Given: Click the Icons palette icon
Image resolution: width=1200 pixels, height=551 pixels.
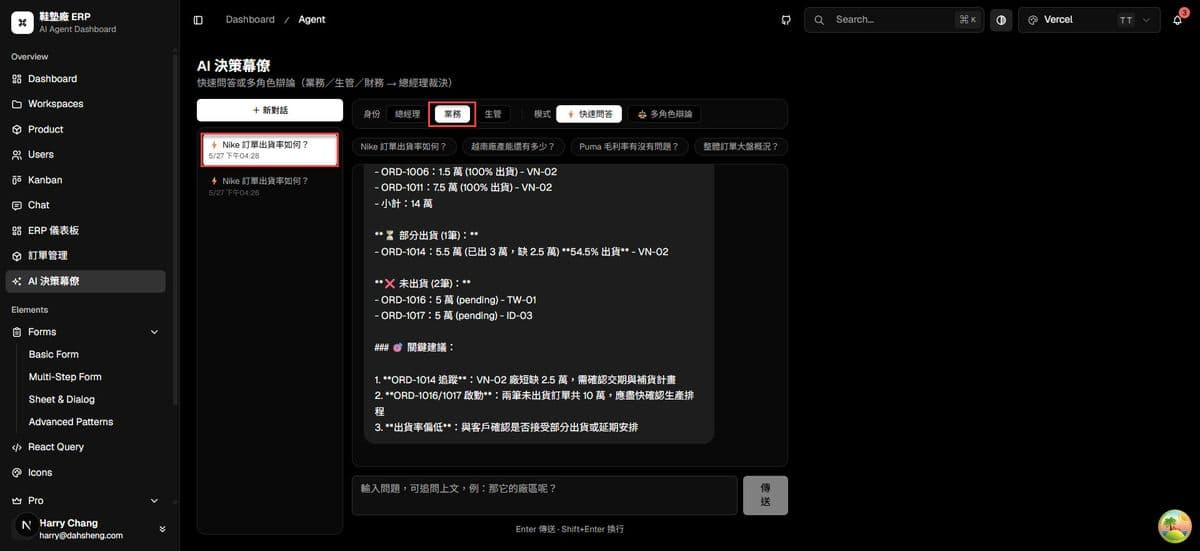Looking at the screenshot, I should (17, 473).
